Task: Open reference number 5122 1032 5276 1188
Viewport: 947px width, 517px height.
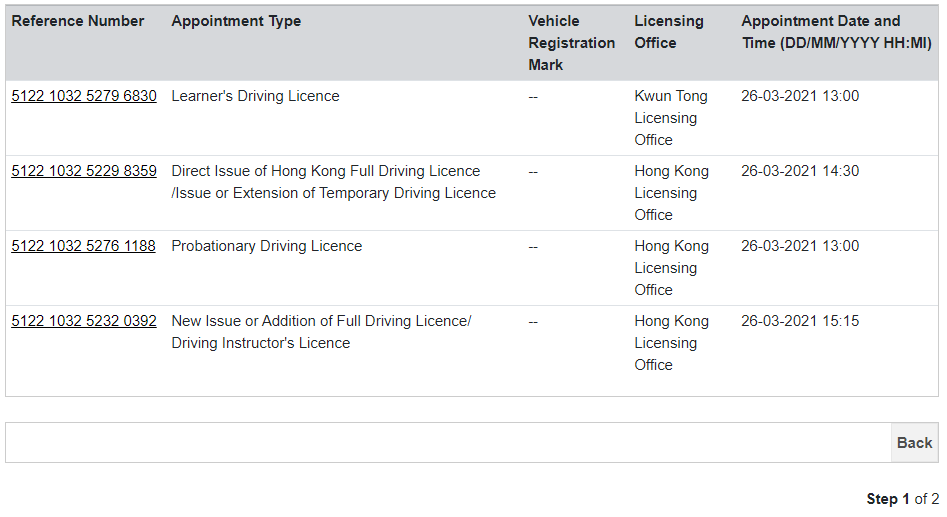Action: [83, 246]
